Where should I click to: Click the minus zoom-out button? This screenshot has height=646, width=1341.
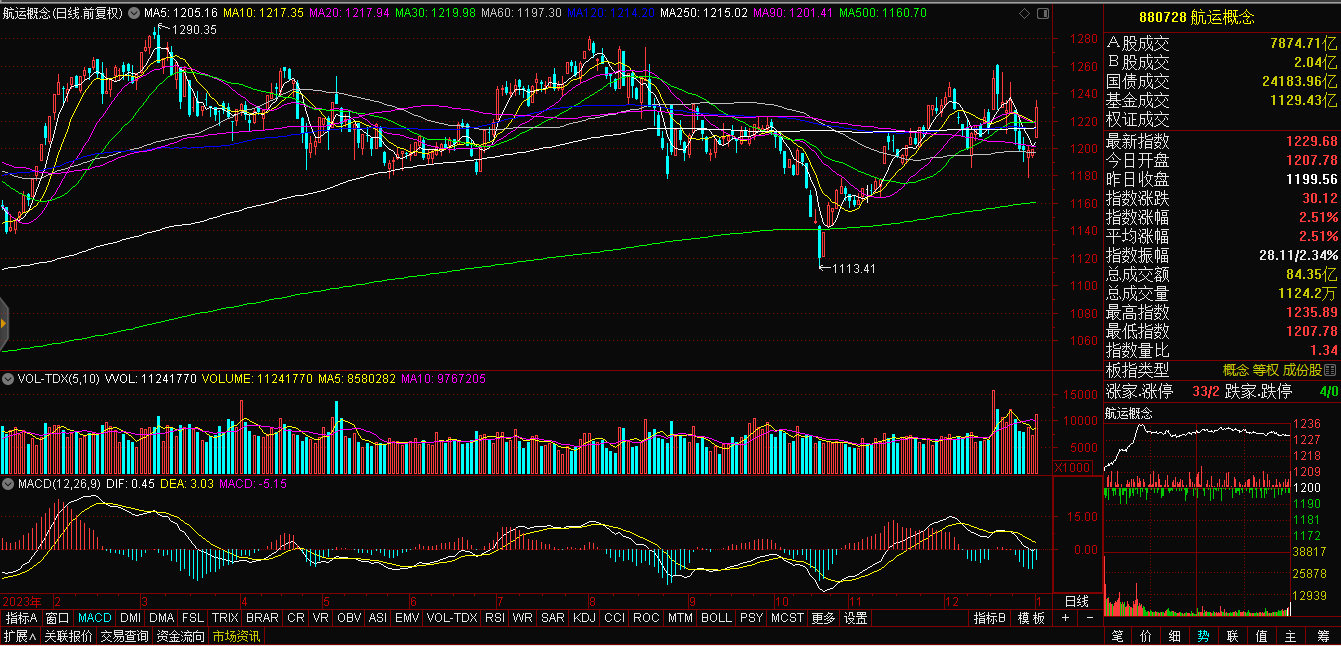point(1088,618)
